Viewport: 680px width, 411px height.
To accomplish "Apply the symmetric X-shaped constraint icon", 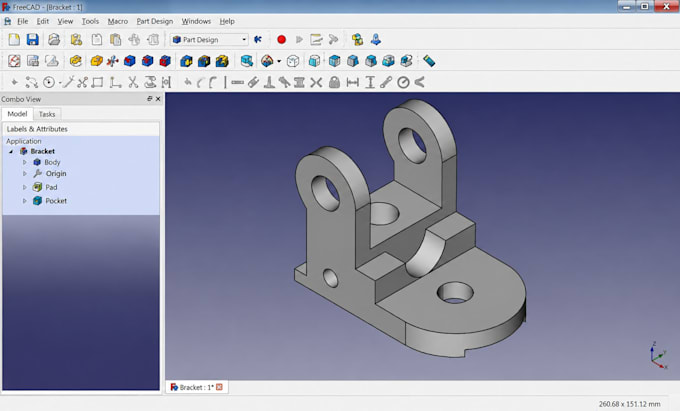I will pos(316,82).
